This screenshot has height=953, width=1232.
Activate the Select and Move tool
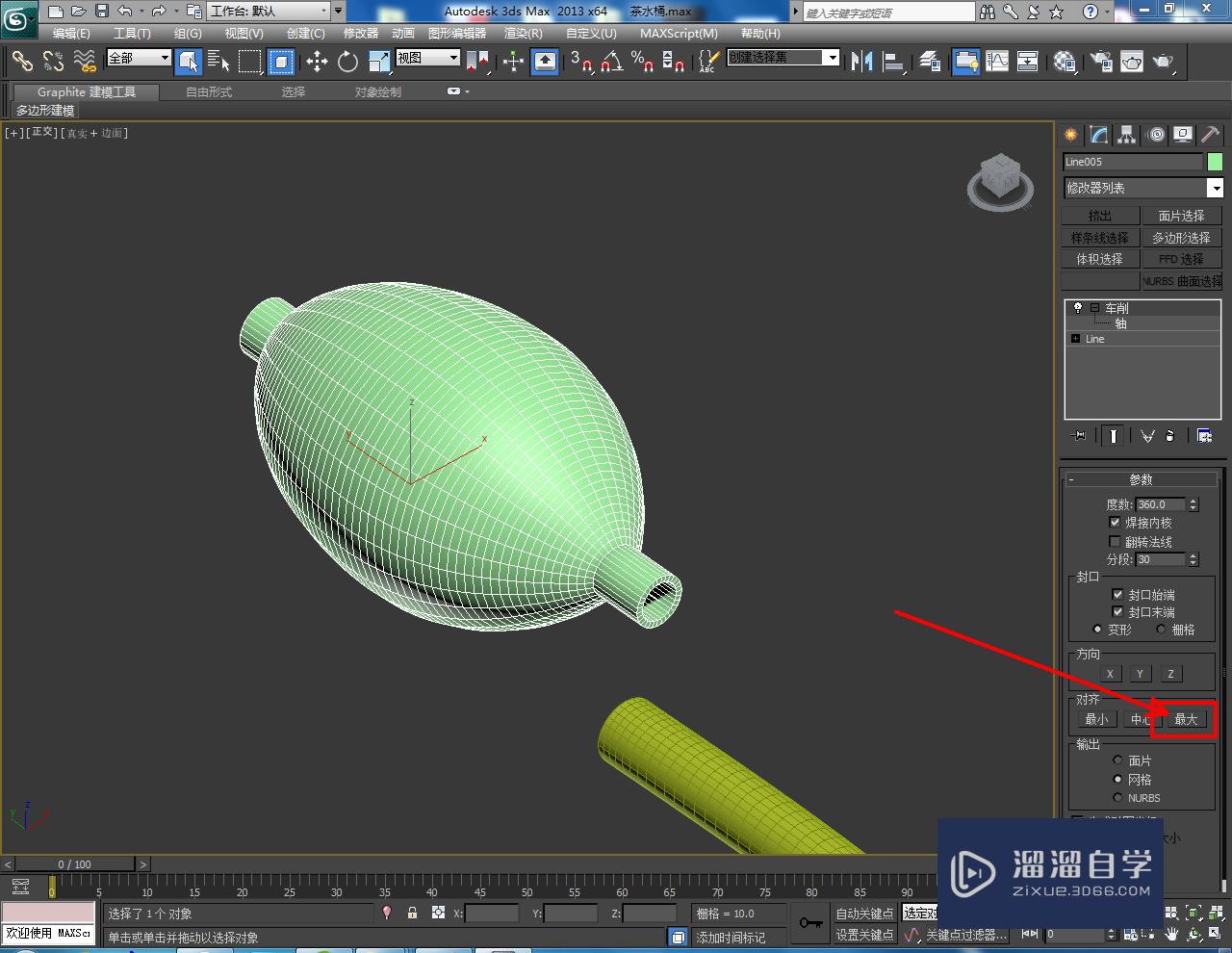point(317,62)
